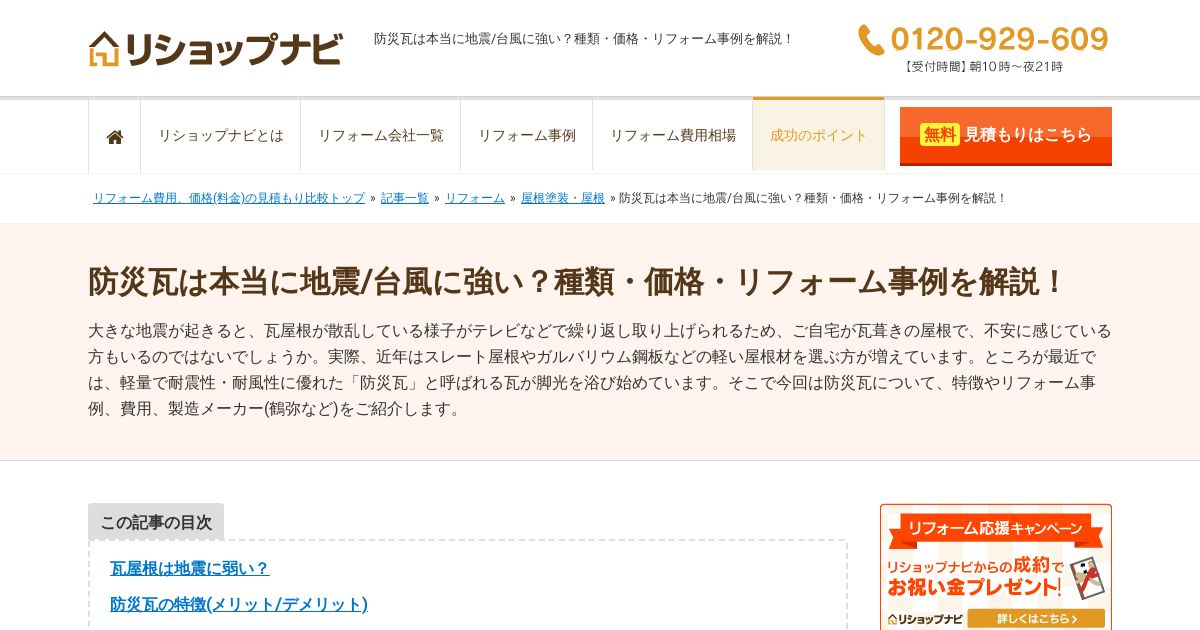The height and width of the screenshot is (630, 1200).
Task: Click the orange phone icon
Action: click(870, 40)
